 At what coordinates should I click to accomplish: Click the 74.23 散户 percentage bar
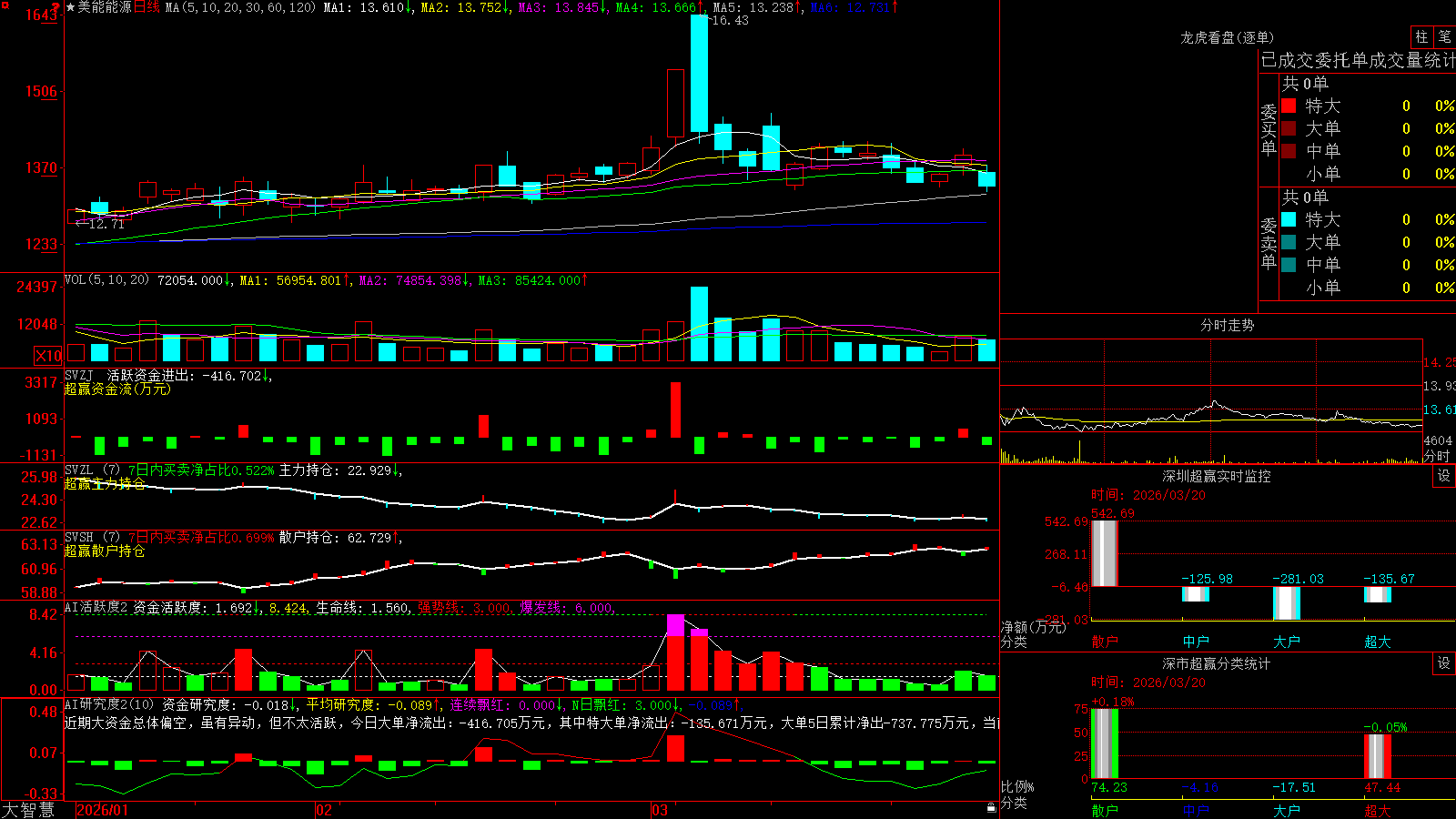point(1105,743)
